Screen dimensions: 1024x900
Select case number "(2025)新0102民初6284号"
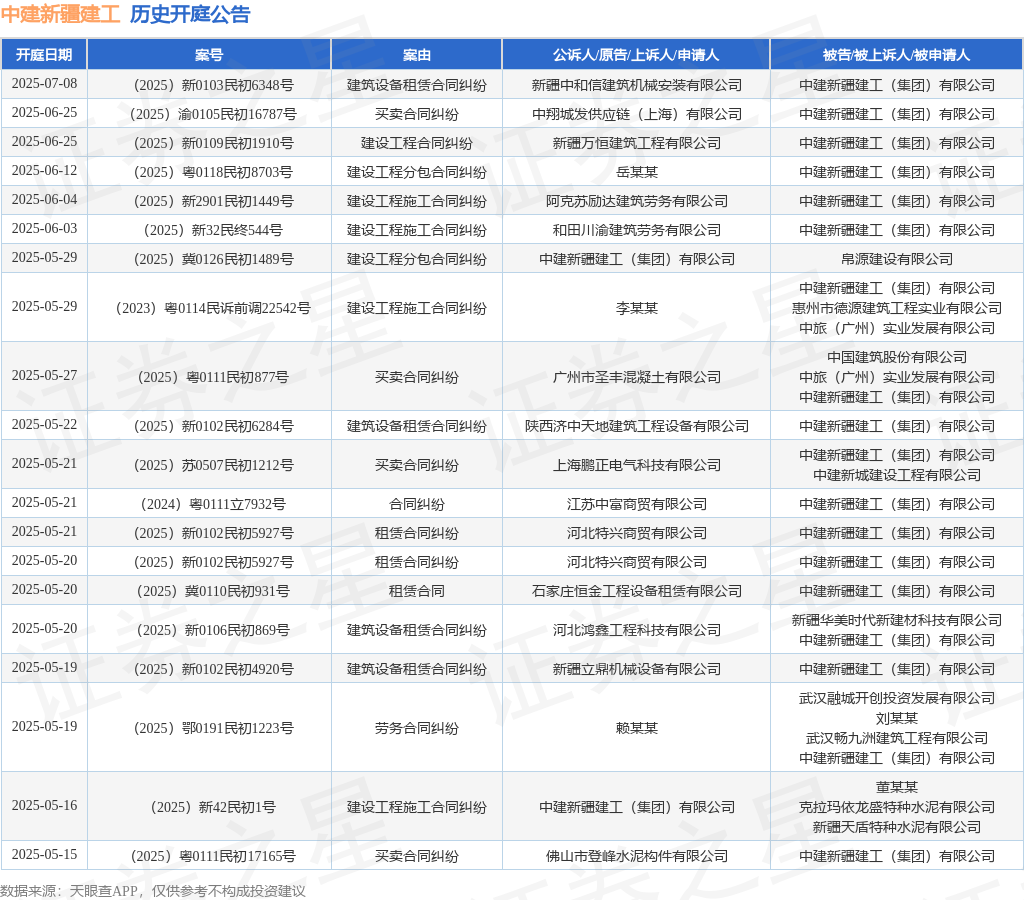pos(209,426)
